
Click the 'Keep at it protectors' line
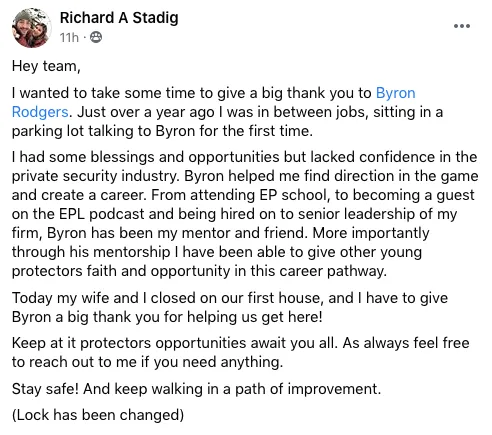[x=241, y=343]
